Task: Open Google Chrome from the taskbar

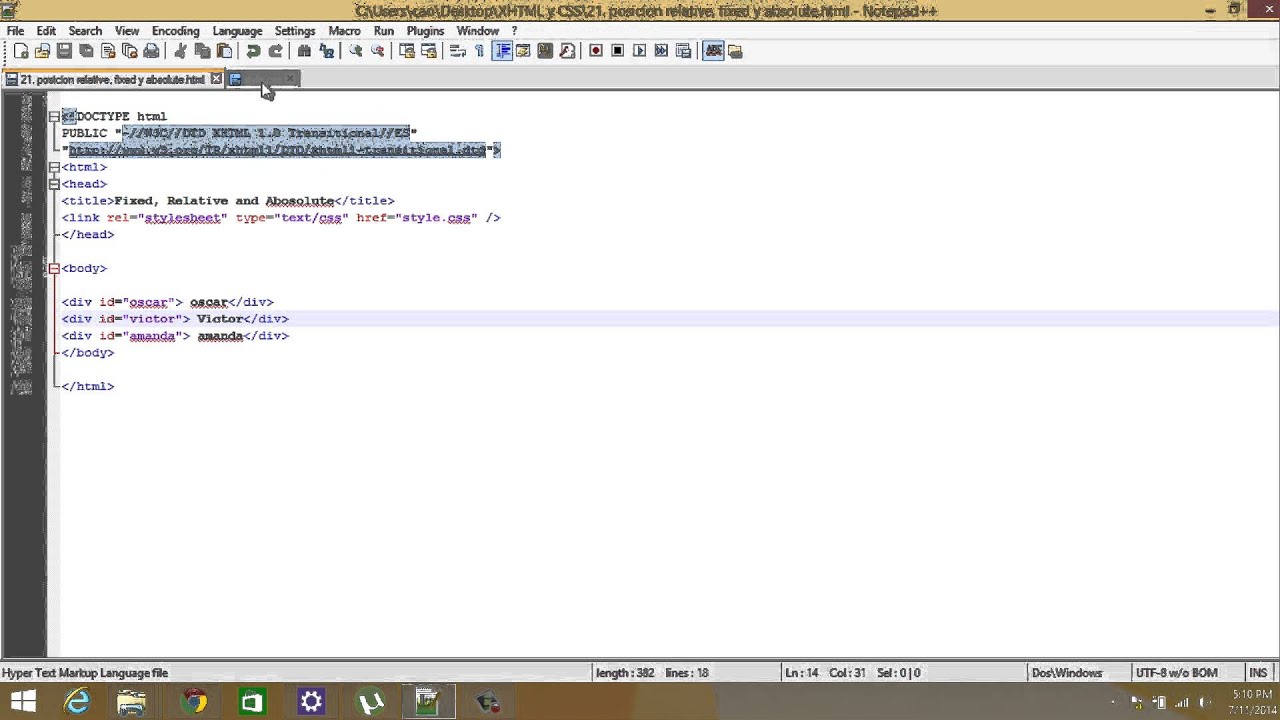Action: pyautogui.click(x=194, y=703)
